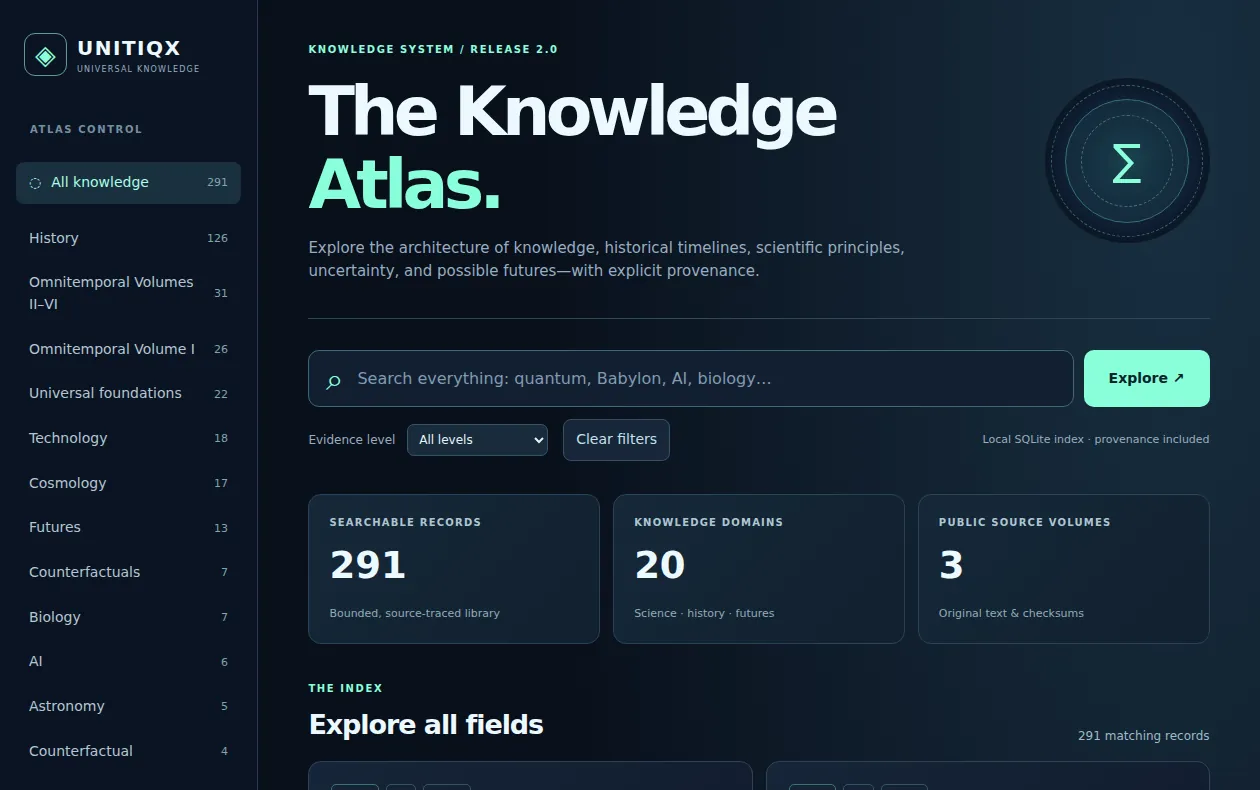Open Omnitemporal Volume I category
The image size is (1260, 790).
(128, 349)
